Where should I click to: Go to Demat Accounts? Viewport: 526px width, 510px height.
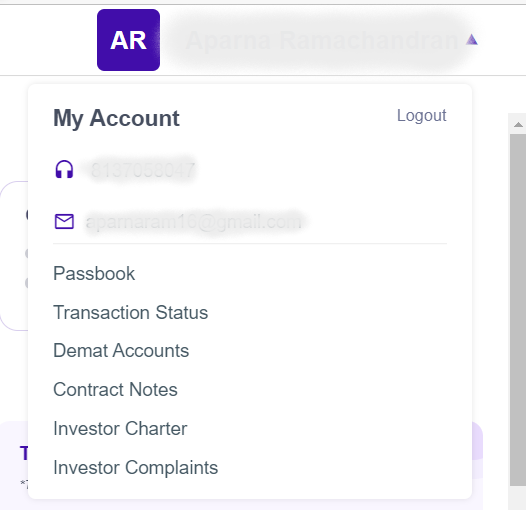(121, 351)
